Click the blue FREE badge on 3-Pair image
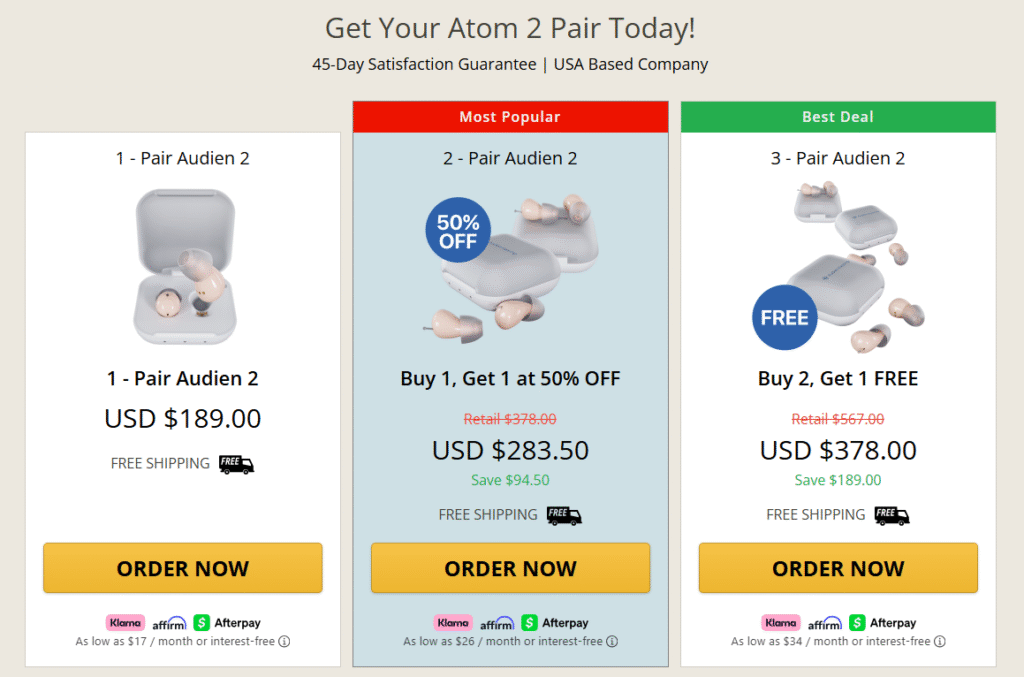 [x=784, y=317]
